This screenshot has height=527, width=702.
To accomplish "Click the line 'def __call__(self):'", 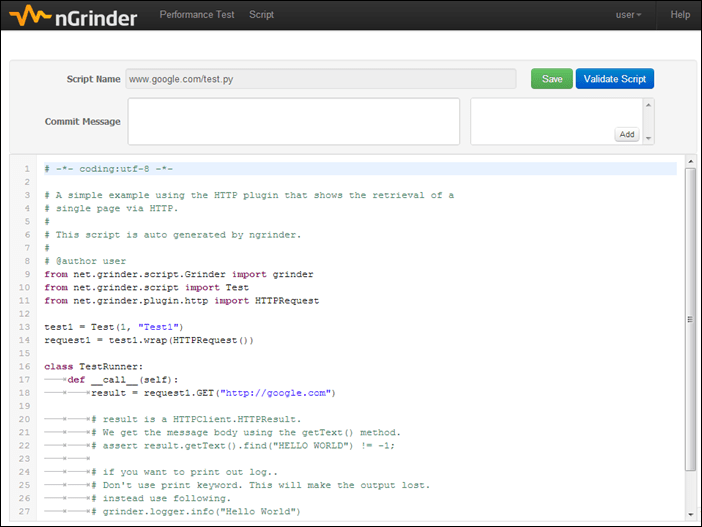I will point(123,380).
